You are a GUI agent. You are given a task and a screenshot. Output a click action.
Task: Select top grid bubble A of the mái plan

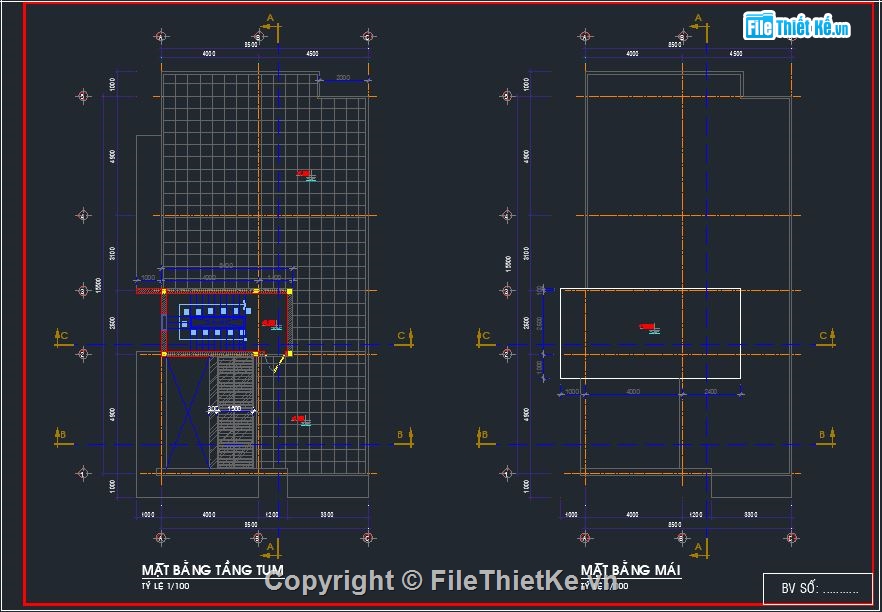click(x=585, y=37)
